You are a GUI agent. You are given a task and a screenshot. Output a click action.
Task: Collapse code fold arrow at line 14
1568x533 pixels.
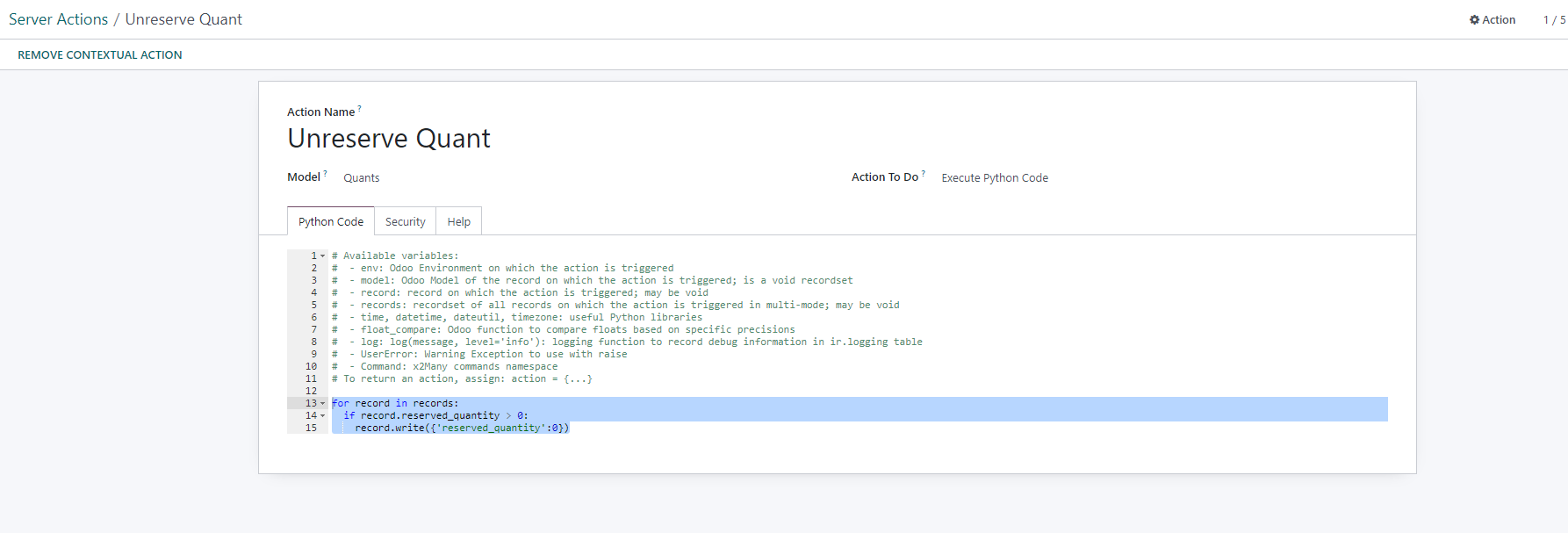(x=323, y=416)
